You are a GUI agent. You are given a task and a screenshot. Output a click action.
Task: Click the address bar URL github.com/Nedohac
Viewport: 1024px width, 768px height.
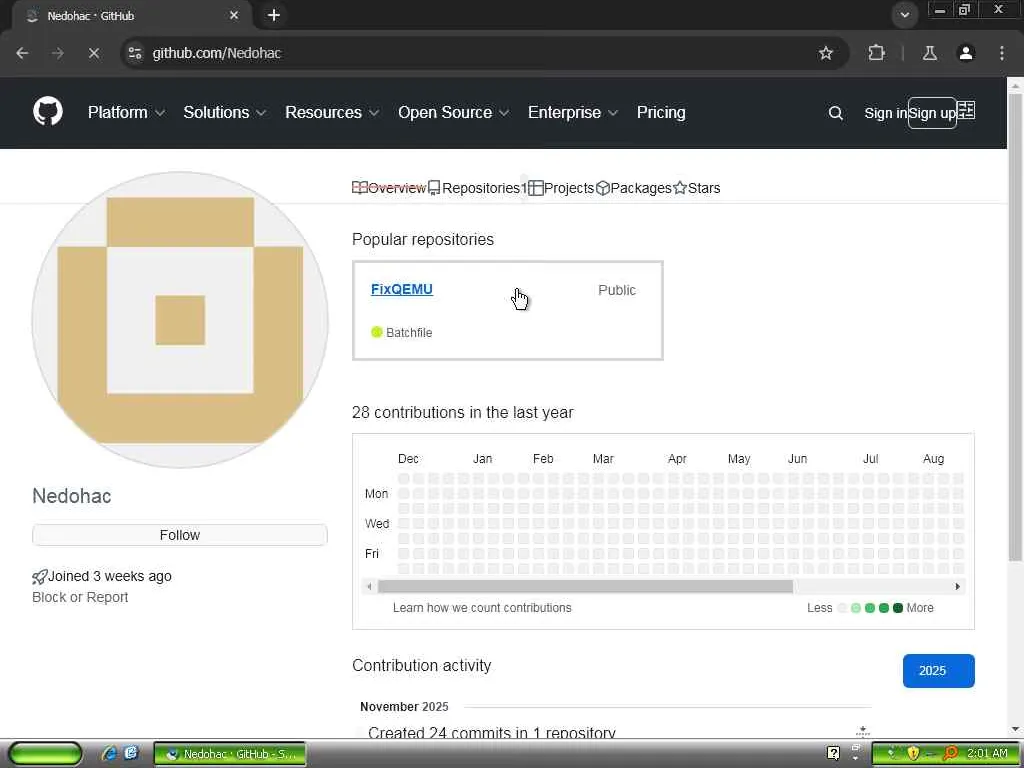pos(217,53)
